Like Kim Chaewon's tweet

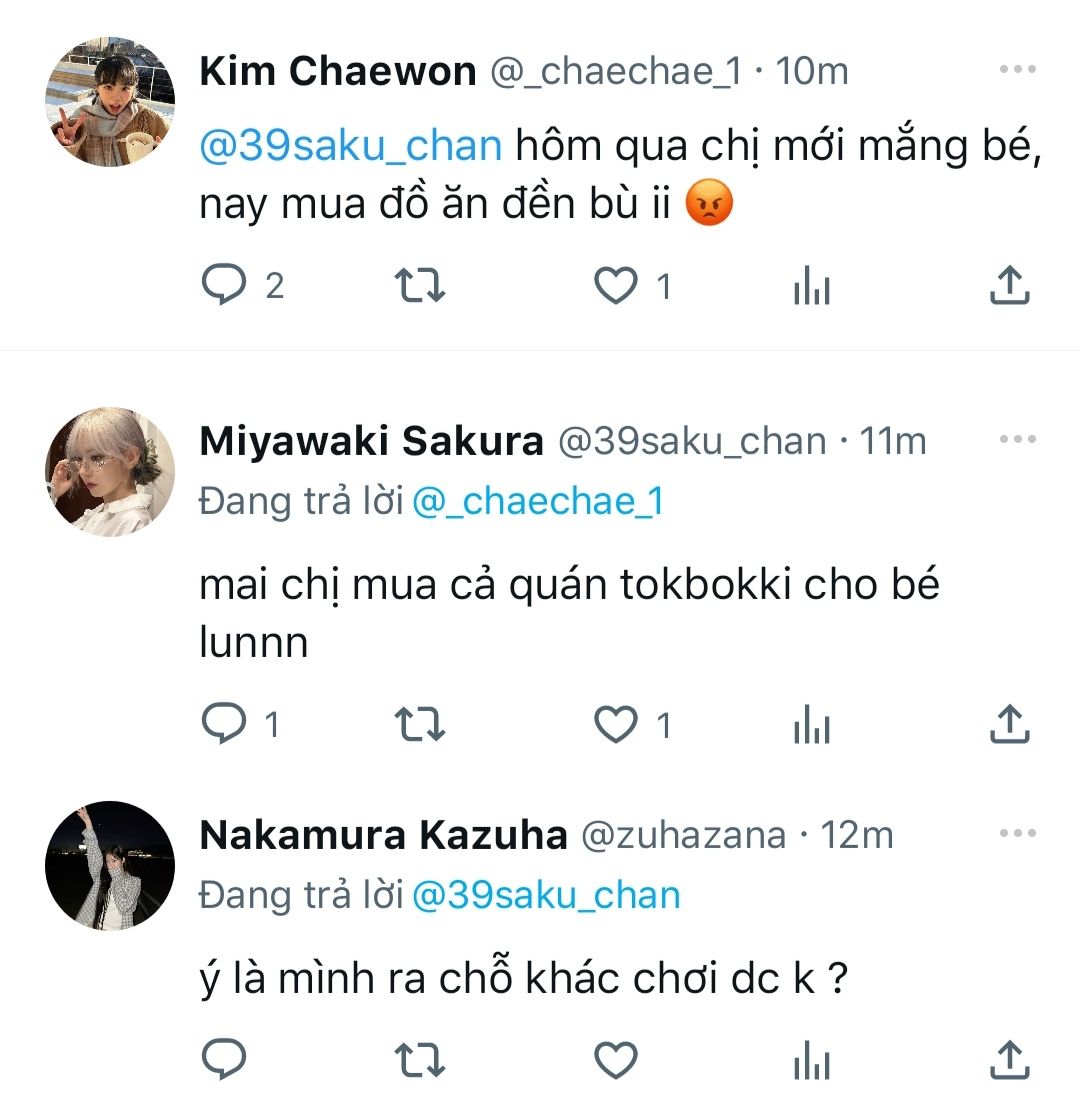[x=616, y=287]
